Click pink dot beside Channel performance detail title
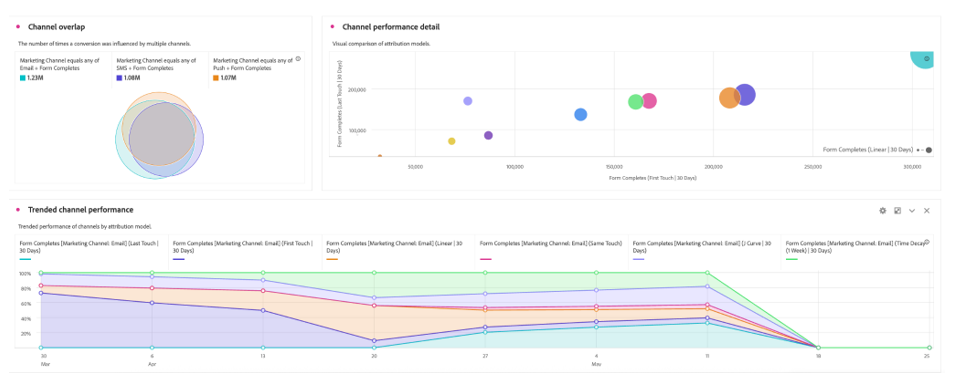This screenshot has height=373, width=964. 333,26
